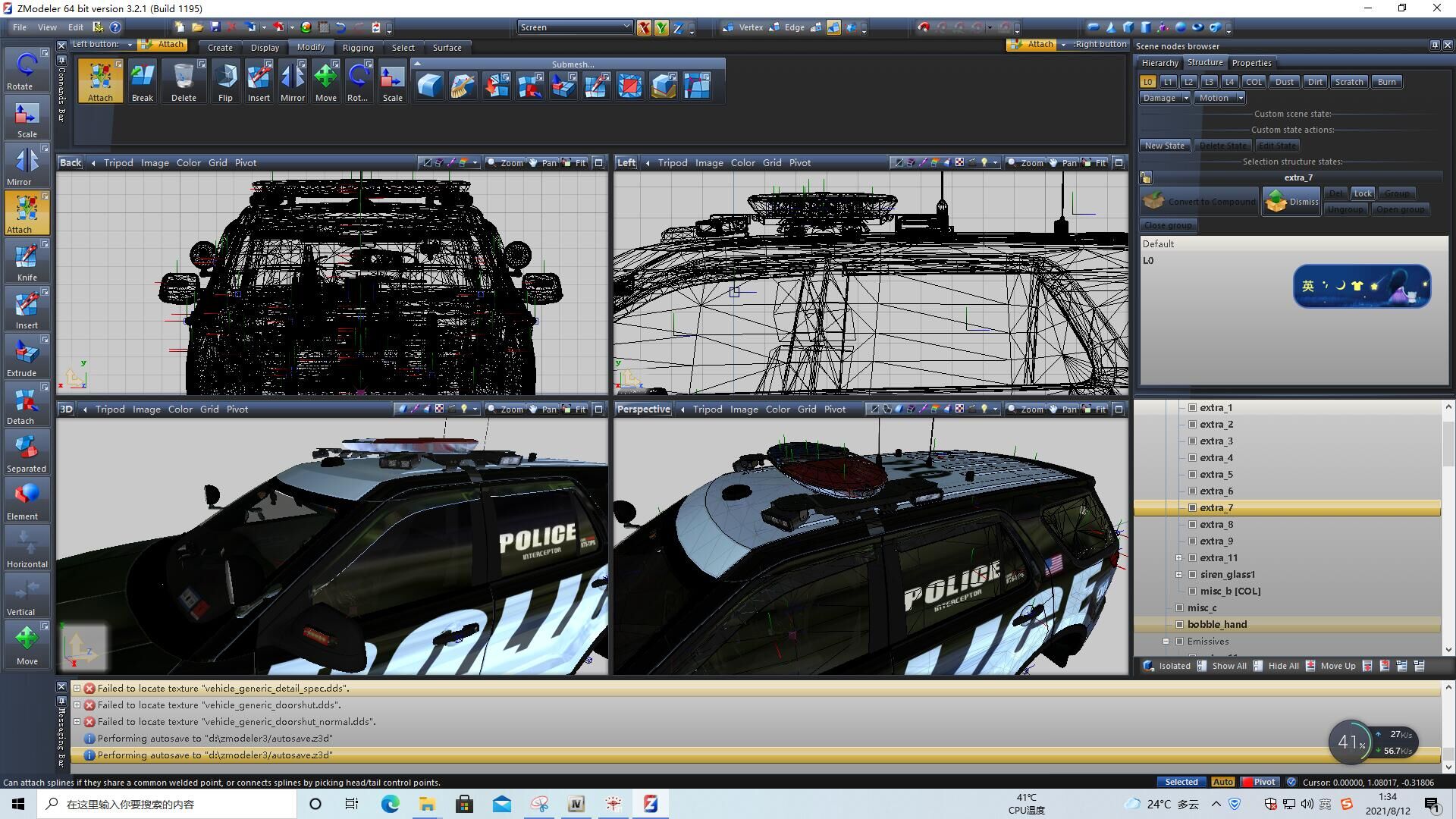Click the Windows search box
The height and width of the screenshot is (819, 1456).
167,804
